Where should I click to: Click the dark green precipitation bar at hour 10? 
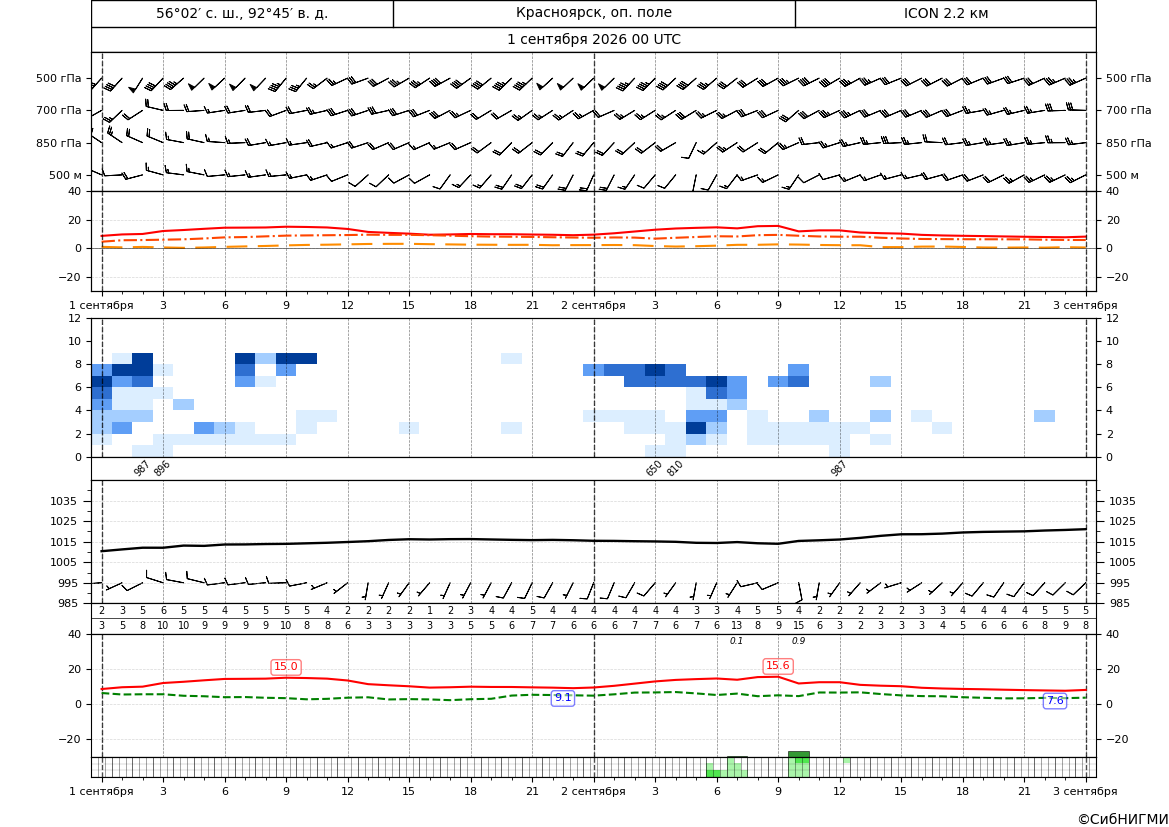[798, 755]
